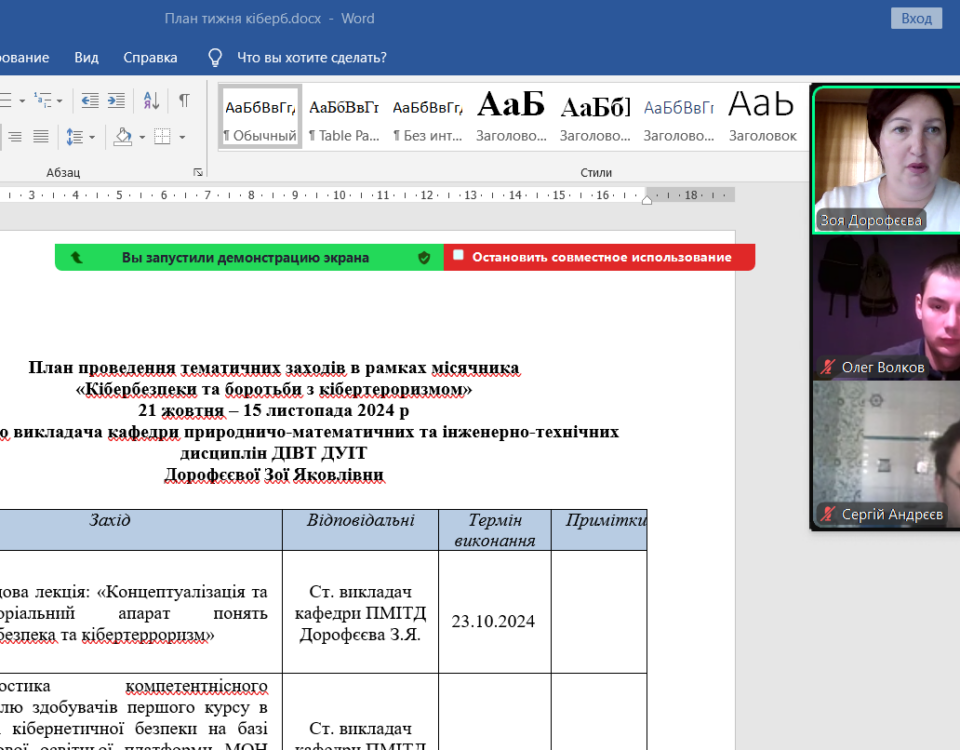Click the 'Дорофєєва З.Я.' cell text
Image resolution: width=960 pixels, height=750 pixels.
click(x=360, y=634)
